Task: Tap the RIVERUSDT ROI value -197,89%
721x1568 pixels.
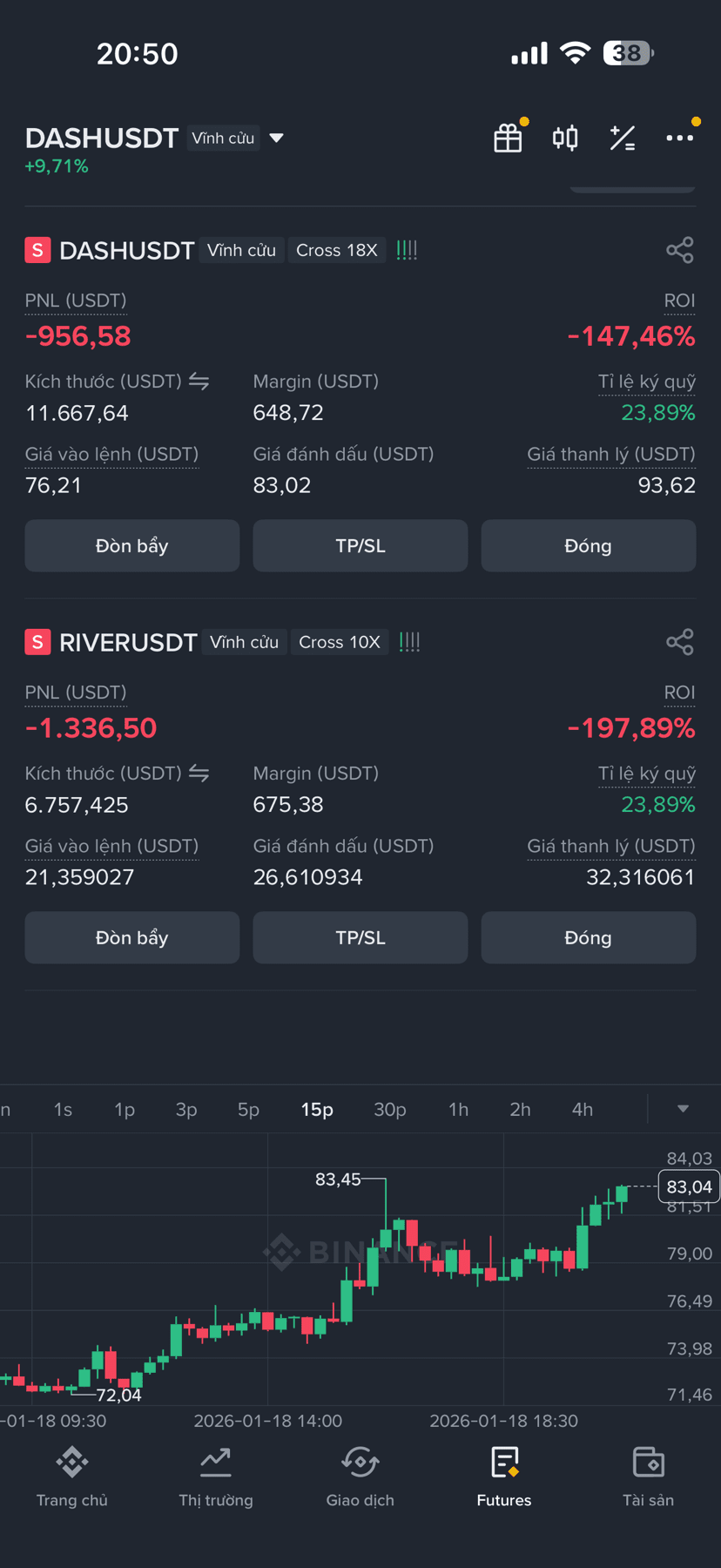Action: coord(631,728)
